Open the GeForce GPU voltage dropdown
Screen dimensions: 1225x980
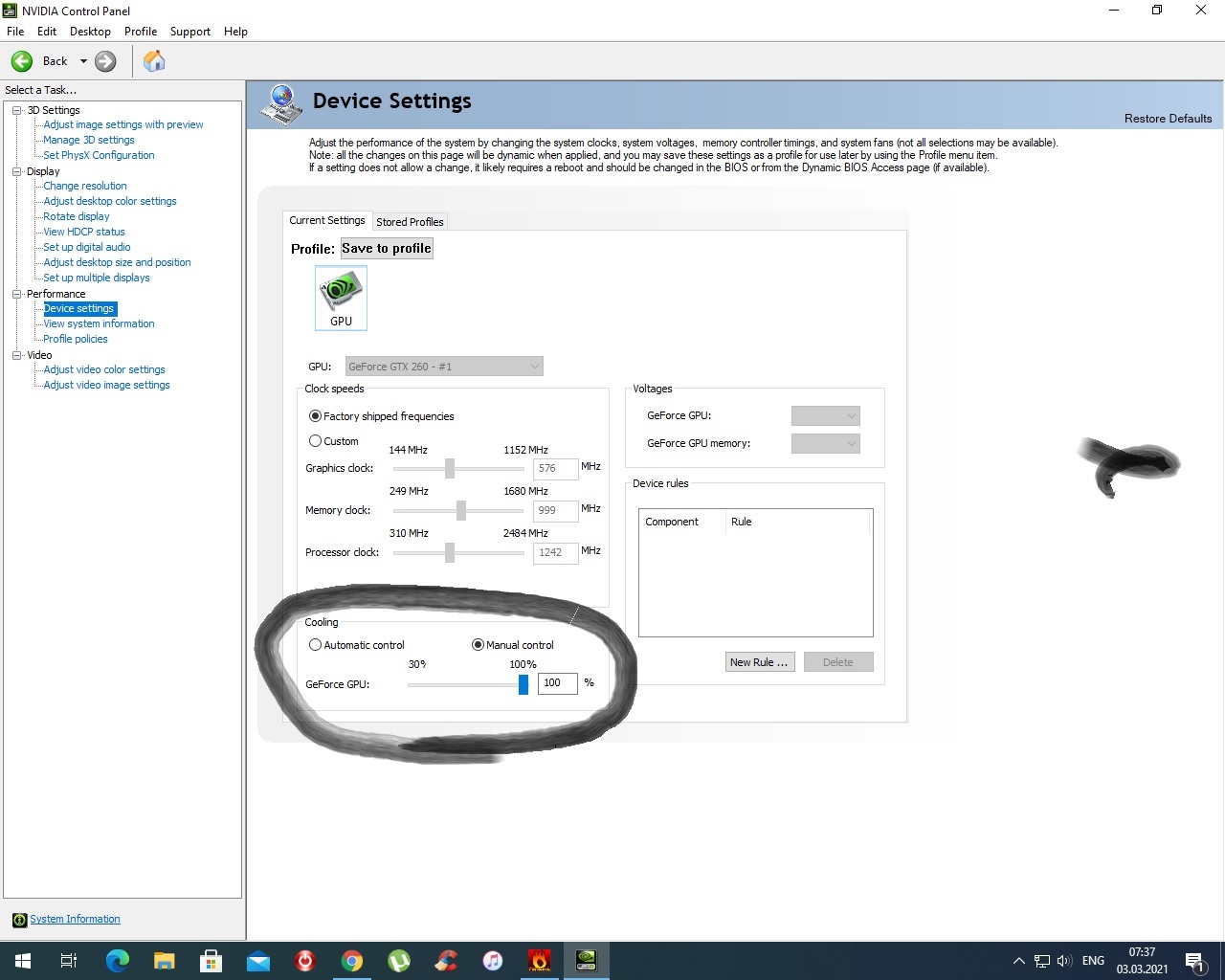tap(826, 415)
